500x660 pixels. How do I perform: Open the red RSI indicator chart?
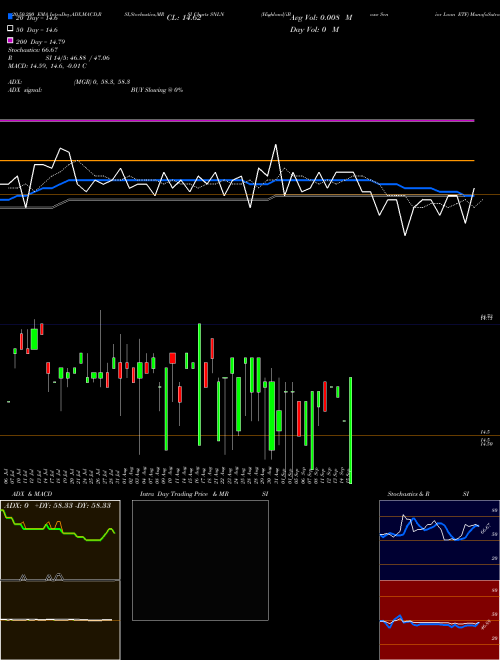(439, 620)
